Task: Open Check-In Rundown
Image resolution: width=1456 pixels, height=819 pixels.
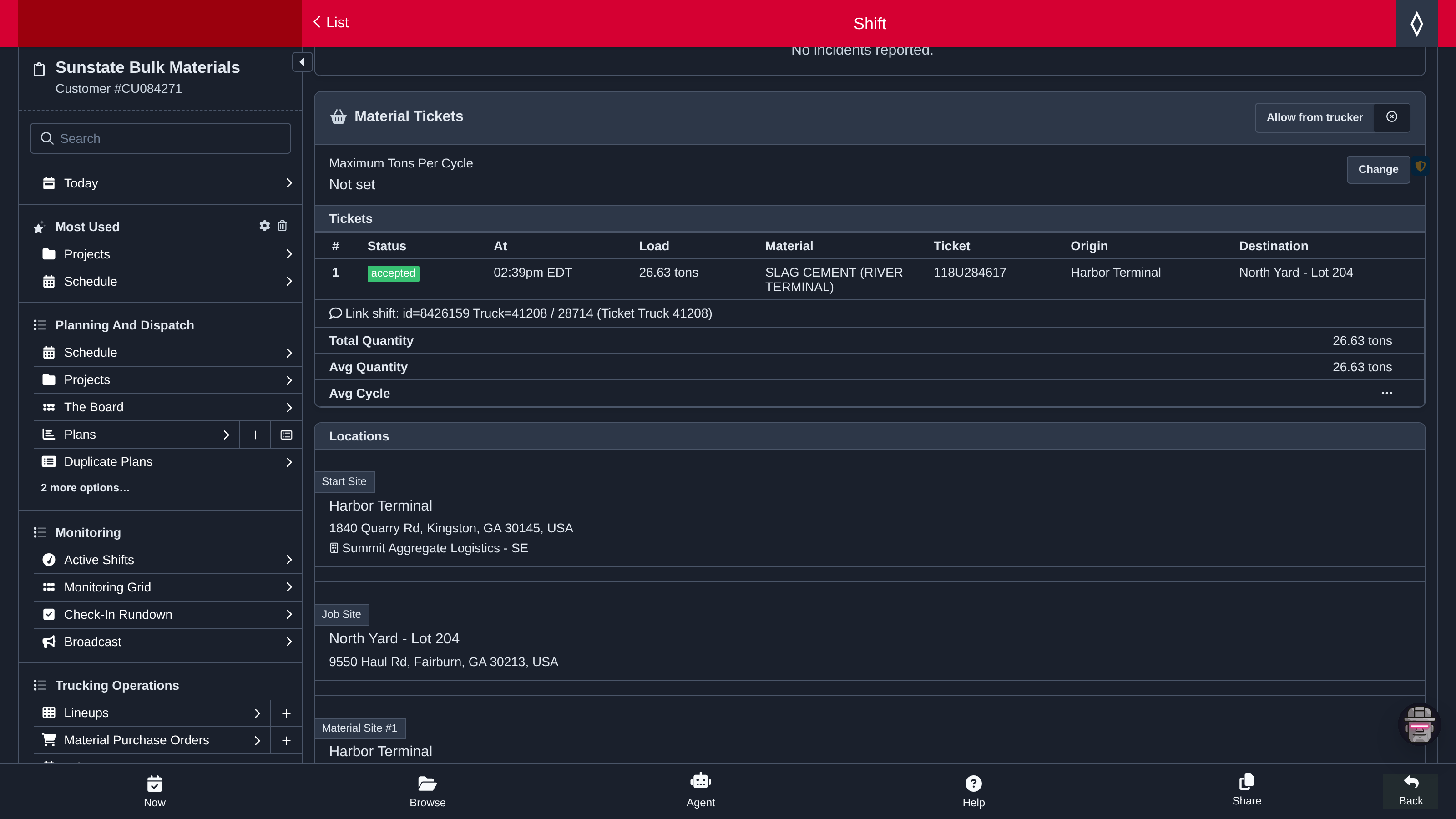Action: pyautogui.click(x=167, y=614)
